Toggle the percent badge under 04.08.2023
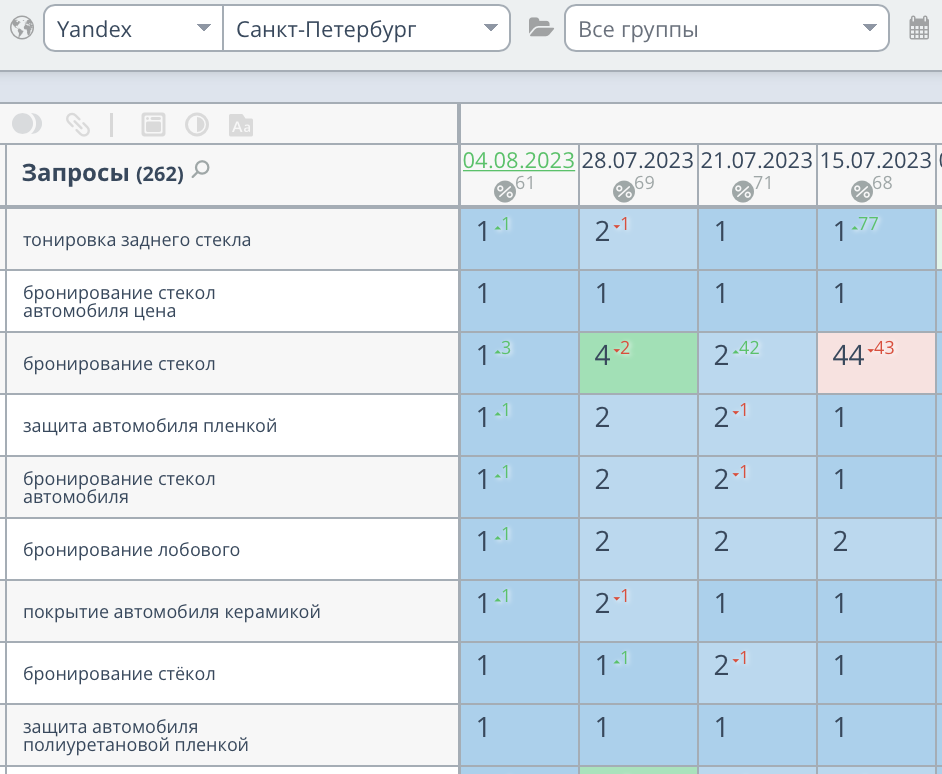This screenshot has width=942, height=774. tap(505, 191)
